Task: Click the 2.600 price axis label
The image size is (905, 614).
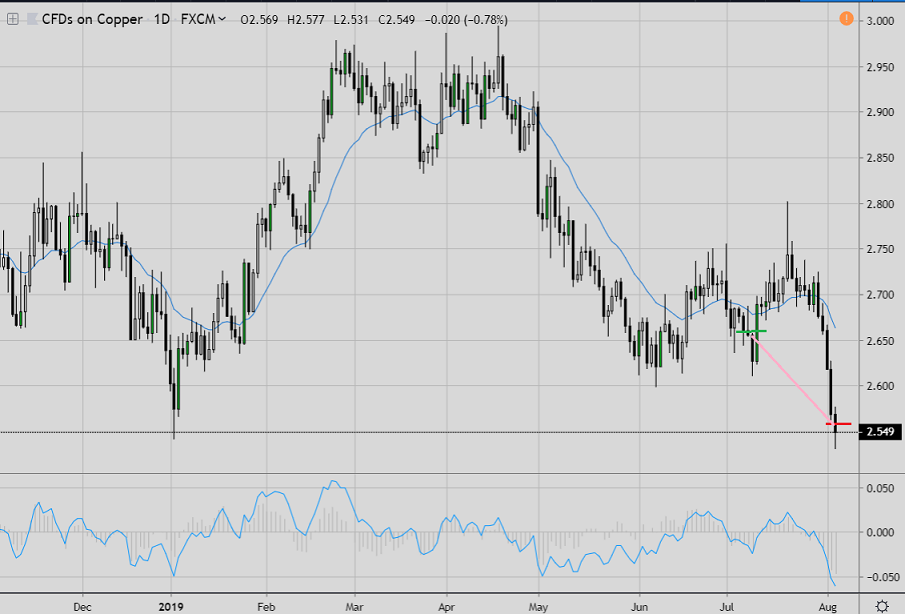Action: point(881,386)
